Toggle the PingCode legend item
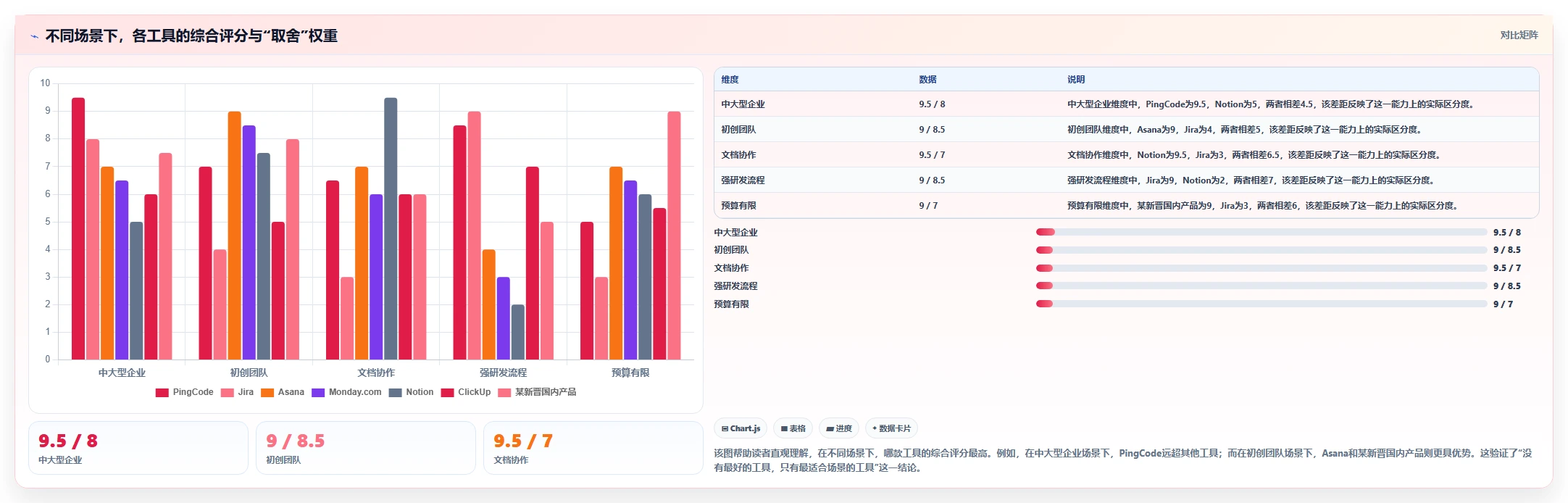Screen dimensions: 1568x503 (x=185, y=392)
